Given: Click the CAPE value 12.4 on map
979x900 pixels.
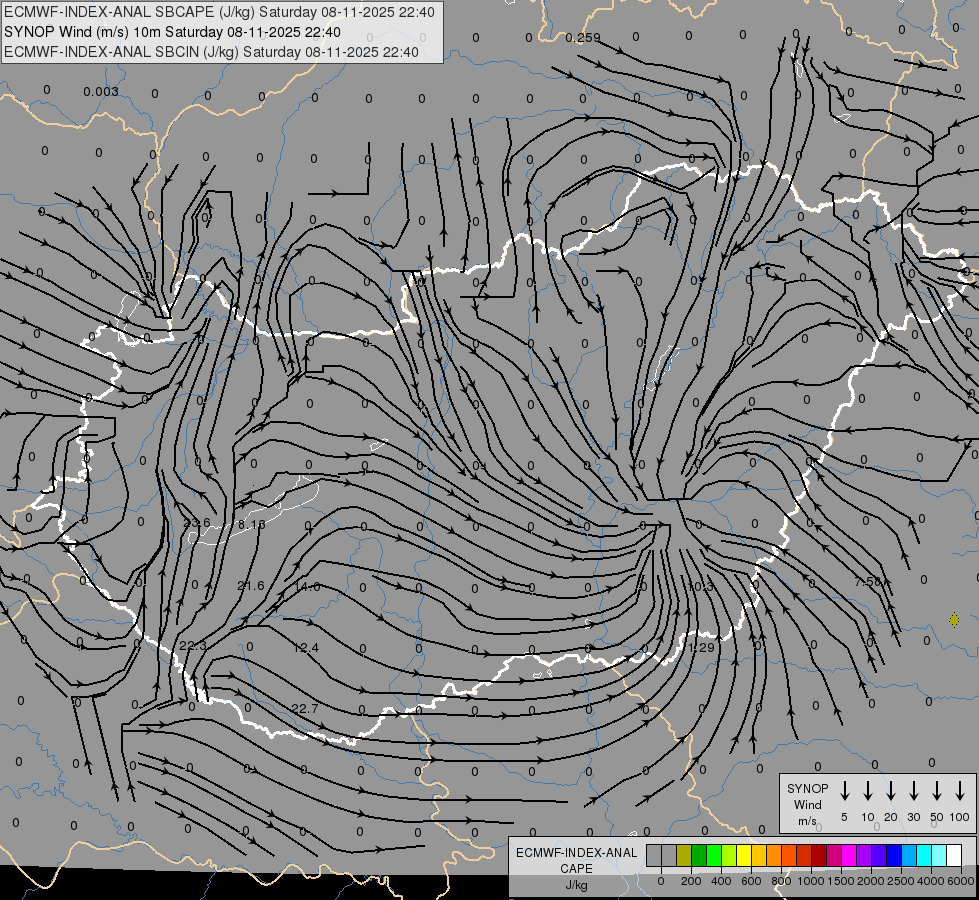Looking at the screenshot, I should pos(305,648).
